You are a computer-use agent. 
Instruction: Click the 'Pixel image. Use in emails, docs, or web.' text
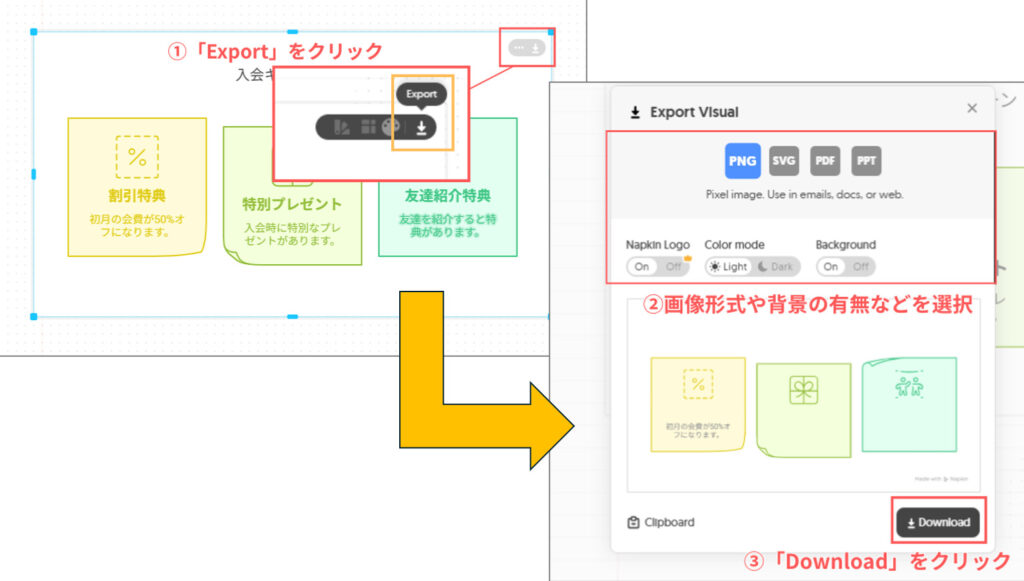(804, 195)
